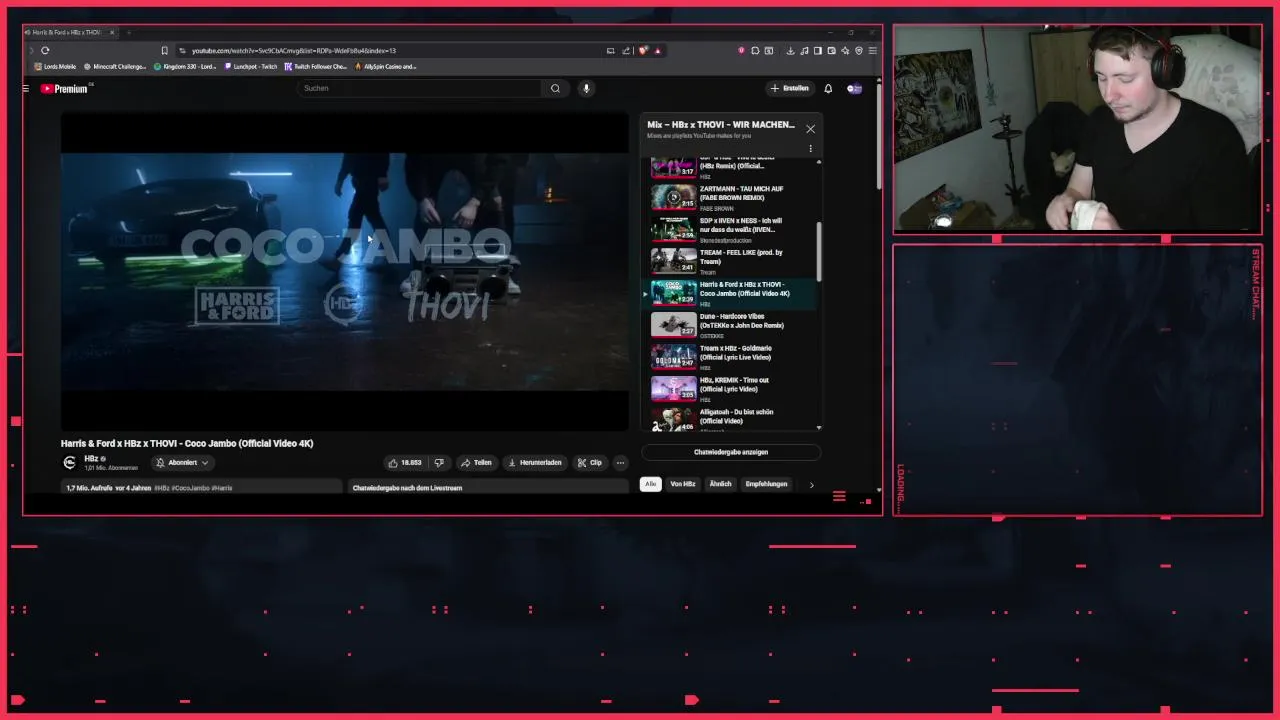
Task: Click the Brave shields icon in the address bar
Action: (644, 50)
